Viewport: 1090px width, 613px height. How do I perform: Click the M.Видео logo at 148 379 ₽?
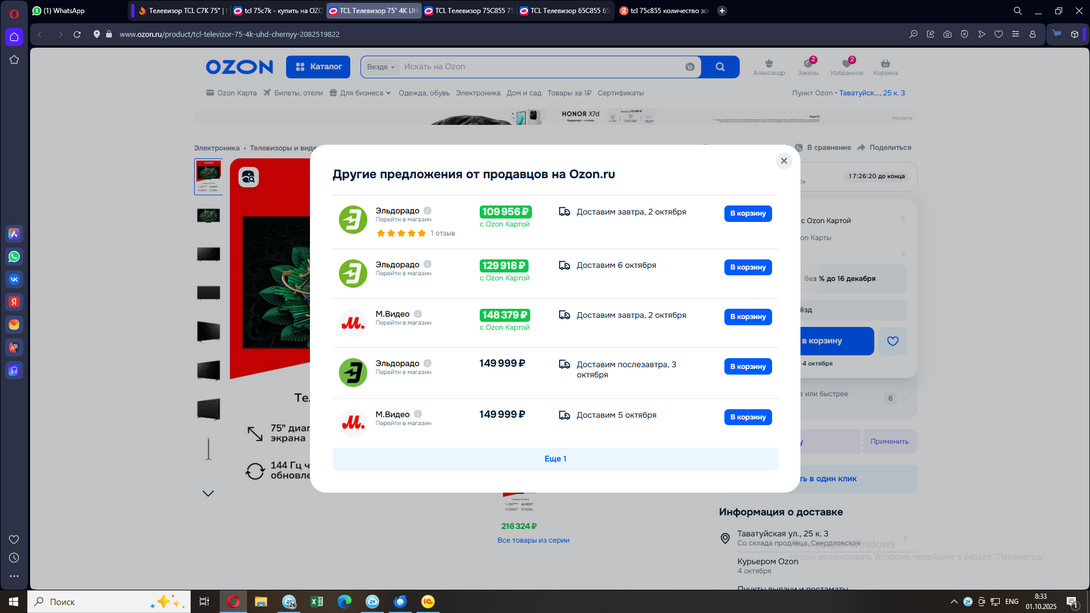(x=352, y=321)
